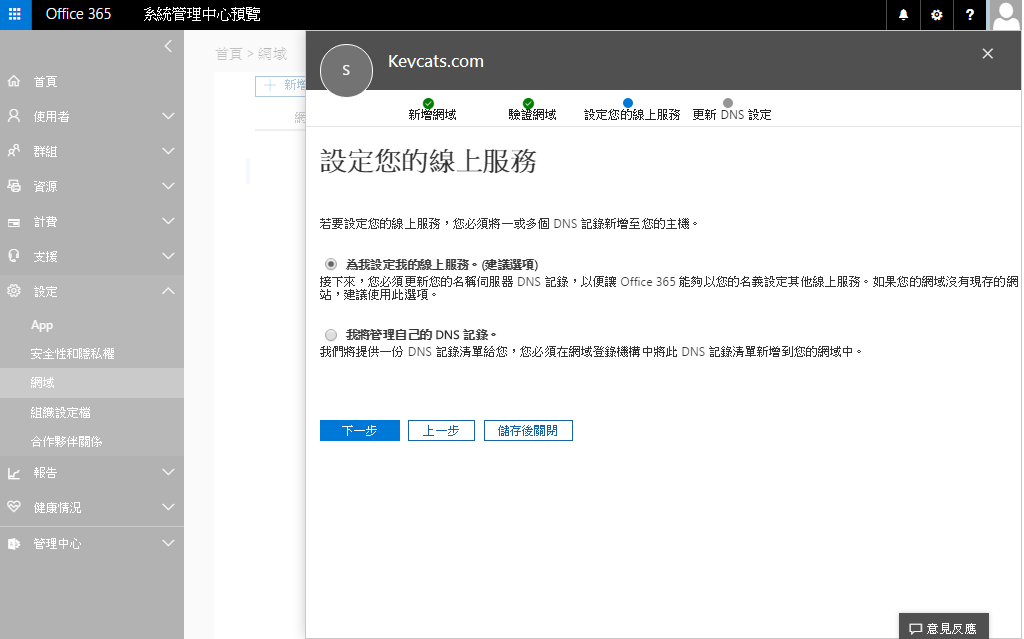The image size is (1024, 639).
Task: Click the home icon beside 首頁
Action: point(14,81)
